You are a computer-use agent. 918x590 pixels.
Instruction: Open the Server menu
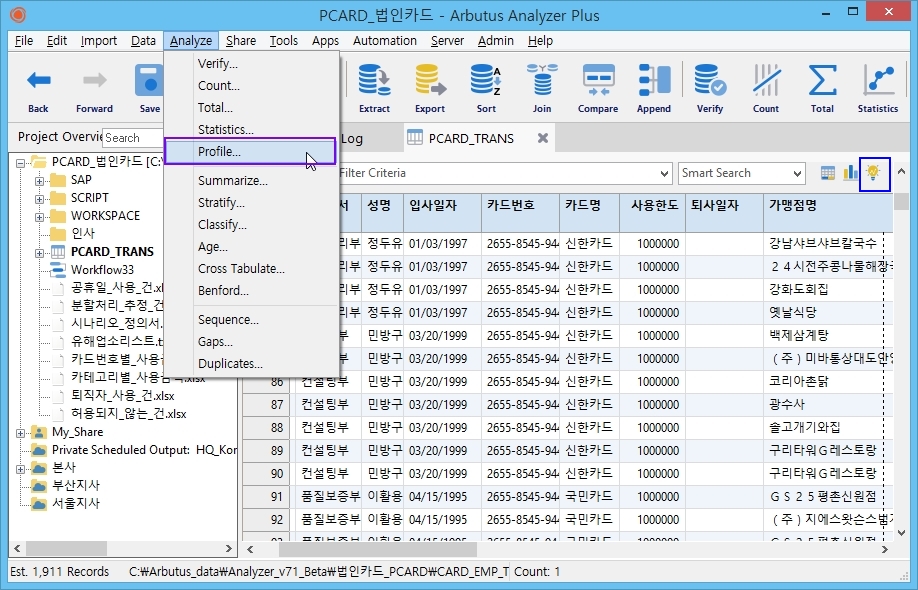coord(447,41)
